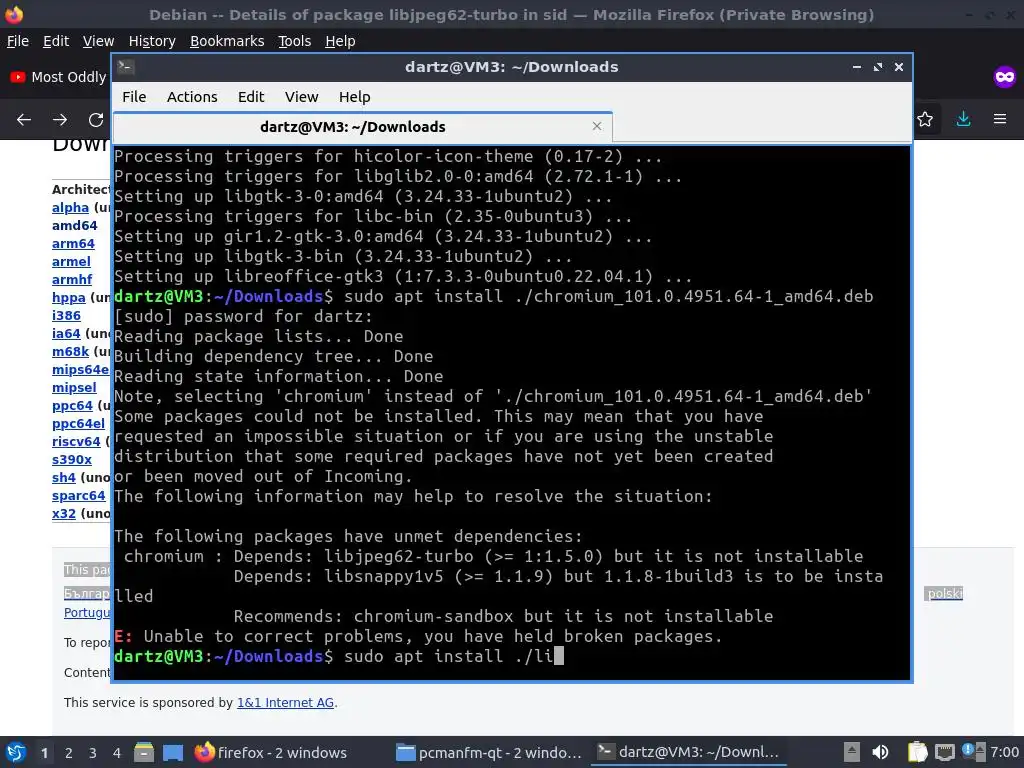Click the 7:00 clock in panel
Screen dimensions: 1024x768
coord(1004,752)
